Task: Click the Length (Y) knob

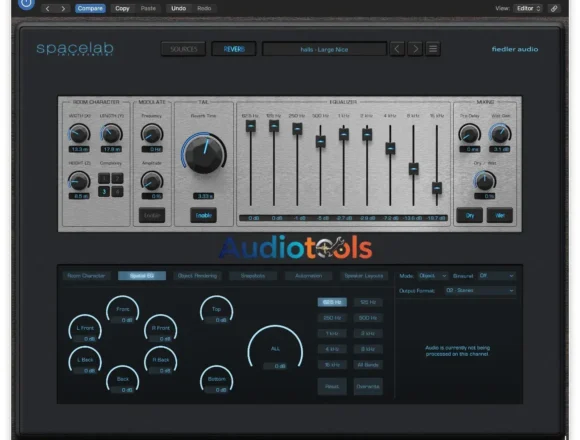Action: tap(111, 134)
